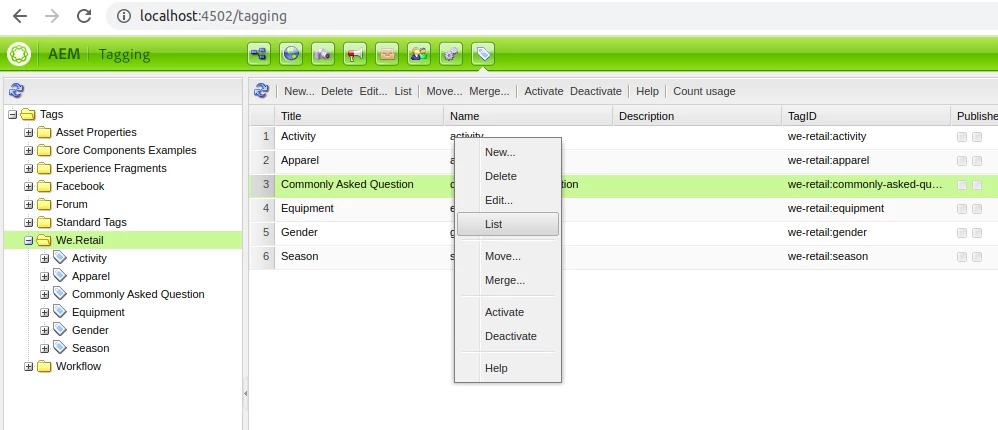Click the Equipment tag icon in tree
998x430 pixels.
pos(60,312)
